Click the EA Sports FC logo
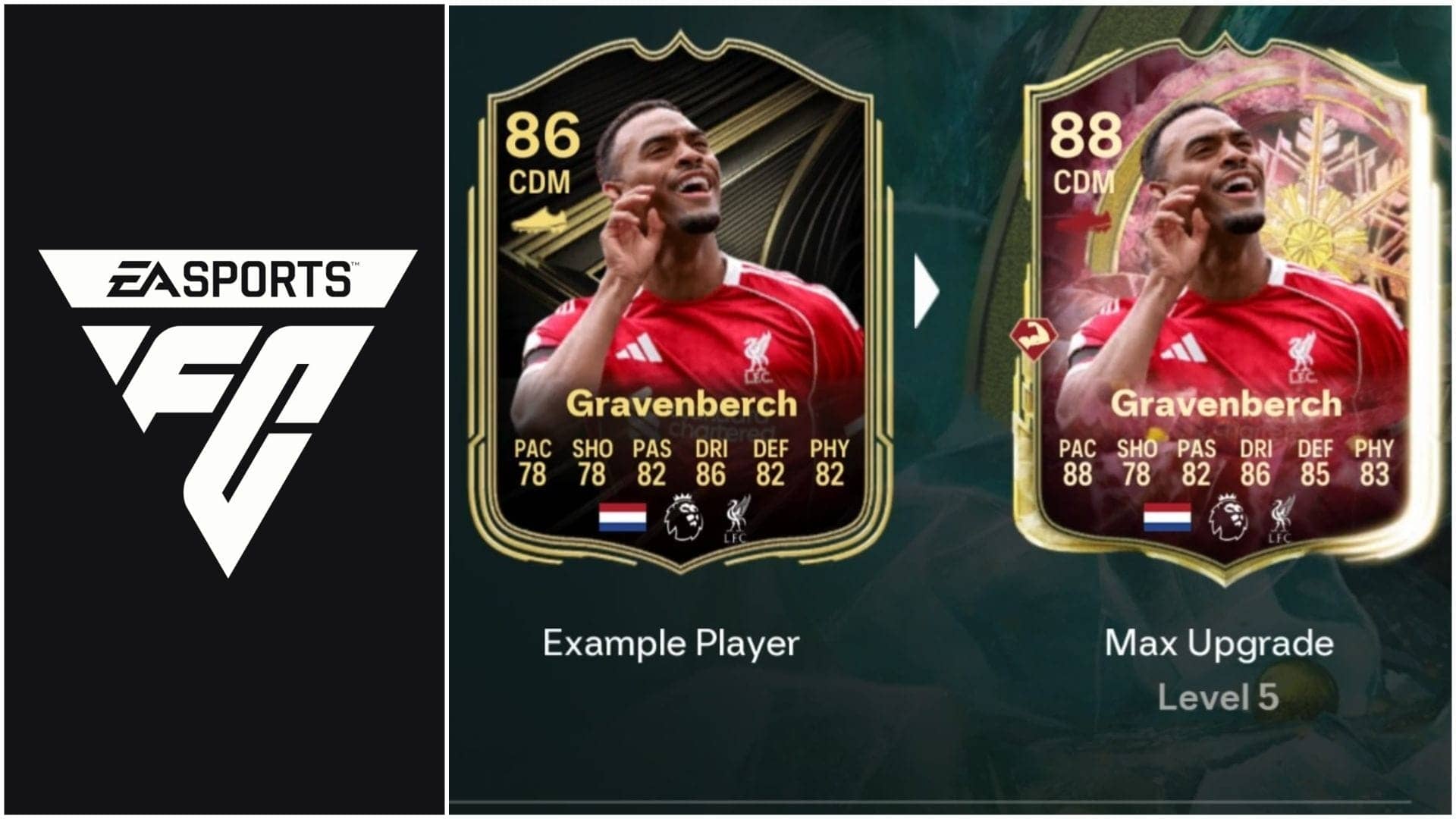Viewport: 1456px width, 819px height. click(x=227, y=413)
